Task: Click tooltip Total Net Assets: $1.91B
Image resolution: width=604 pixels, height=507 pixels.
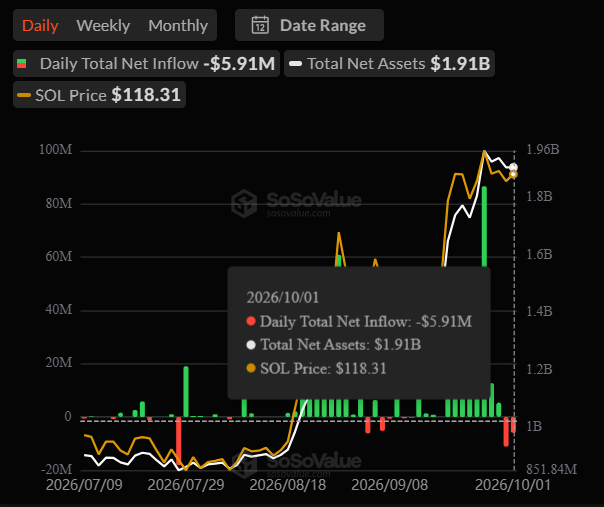Action: [x=334, y=344]
